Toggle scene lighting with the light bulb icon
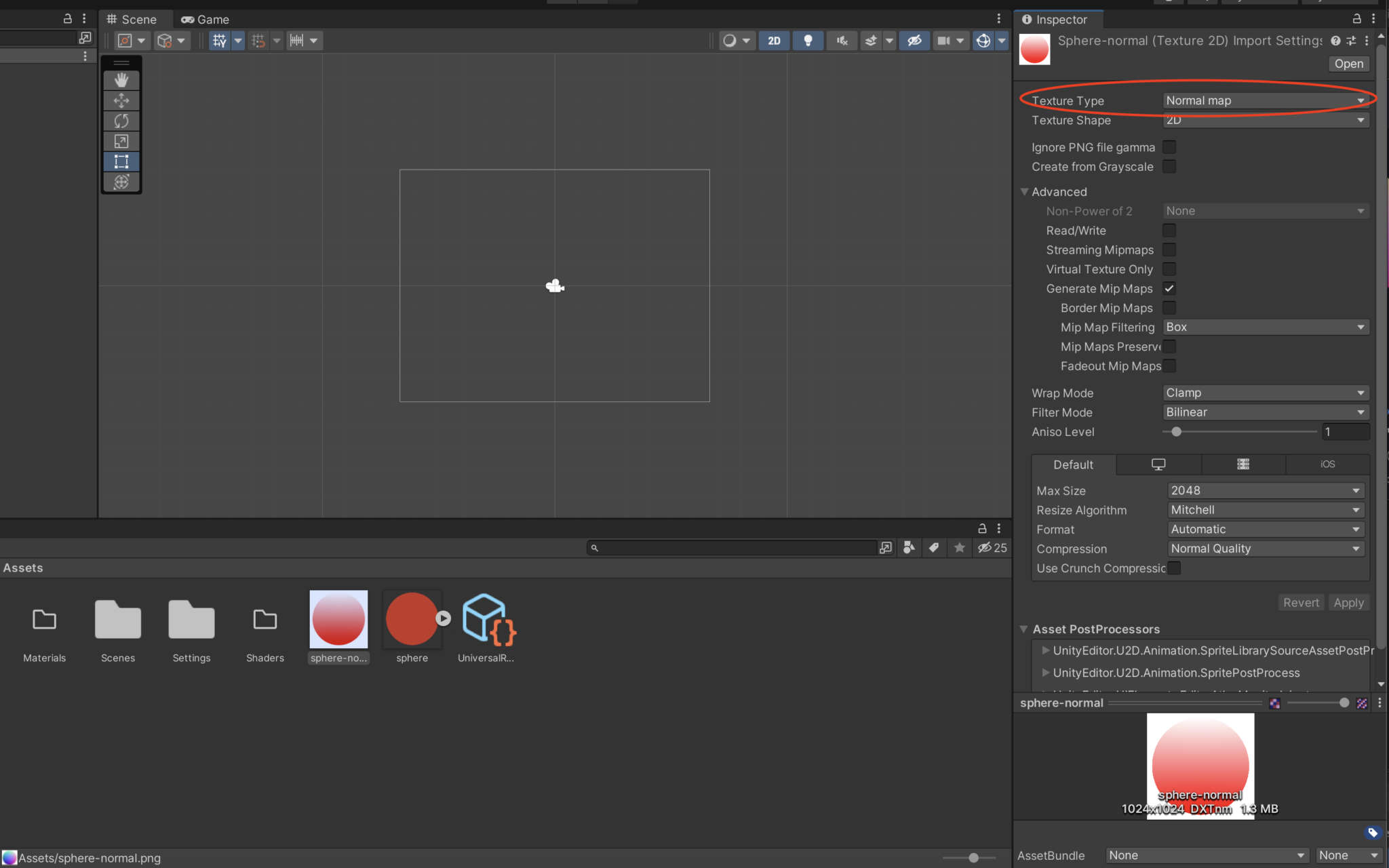 (807, 40)
